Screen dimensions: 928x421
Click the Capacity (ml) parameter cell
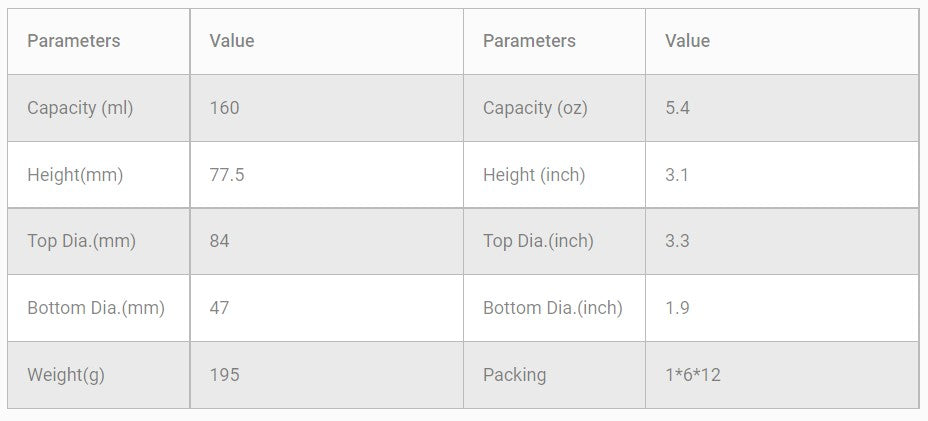click(80, 108)
